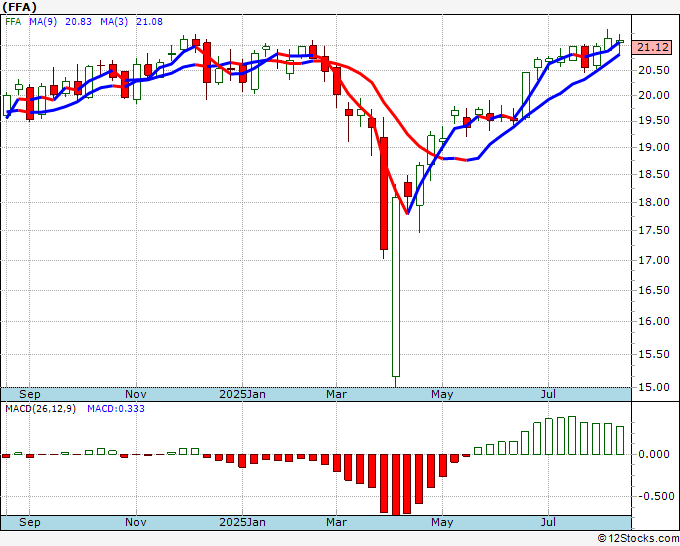Click the 21.08 moving average value
The image size is (680, 546).
point(149,22)
